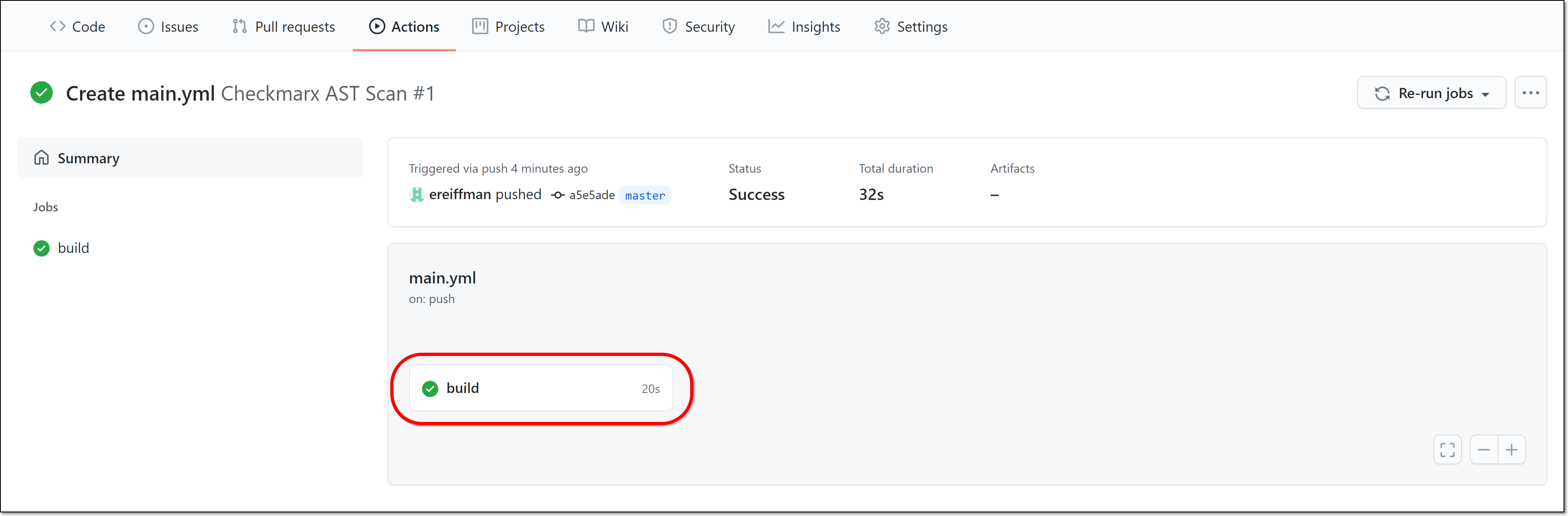Viewport: 1568px width, 516px height.
Task: Click the 'on: push' trigger text
Action: tap(431, 299)
